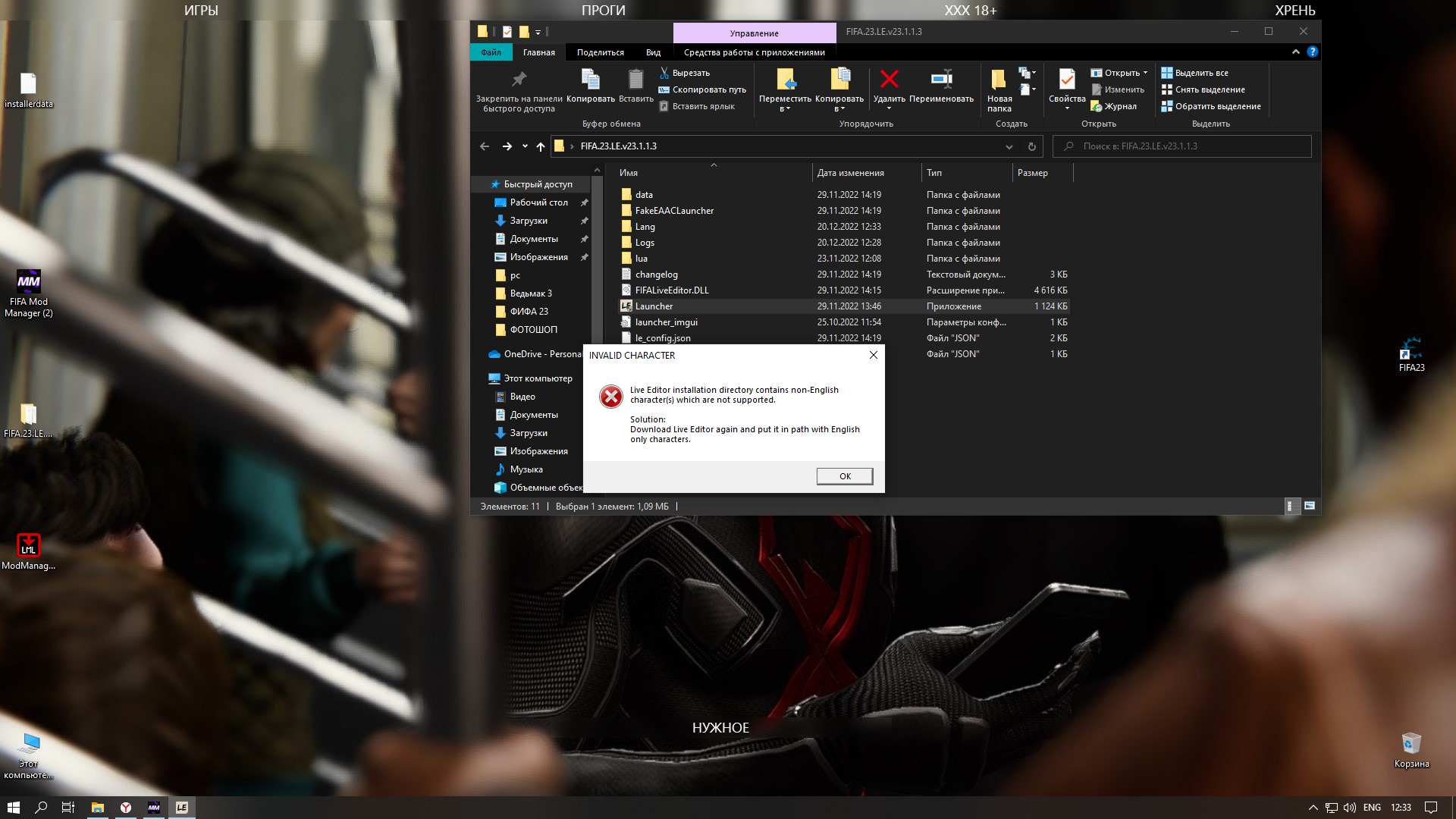Click OK button to dismiss error dialog
This screenshot has width=1456, height=819.
coord(844,475)
